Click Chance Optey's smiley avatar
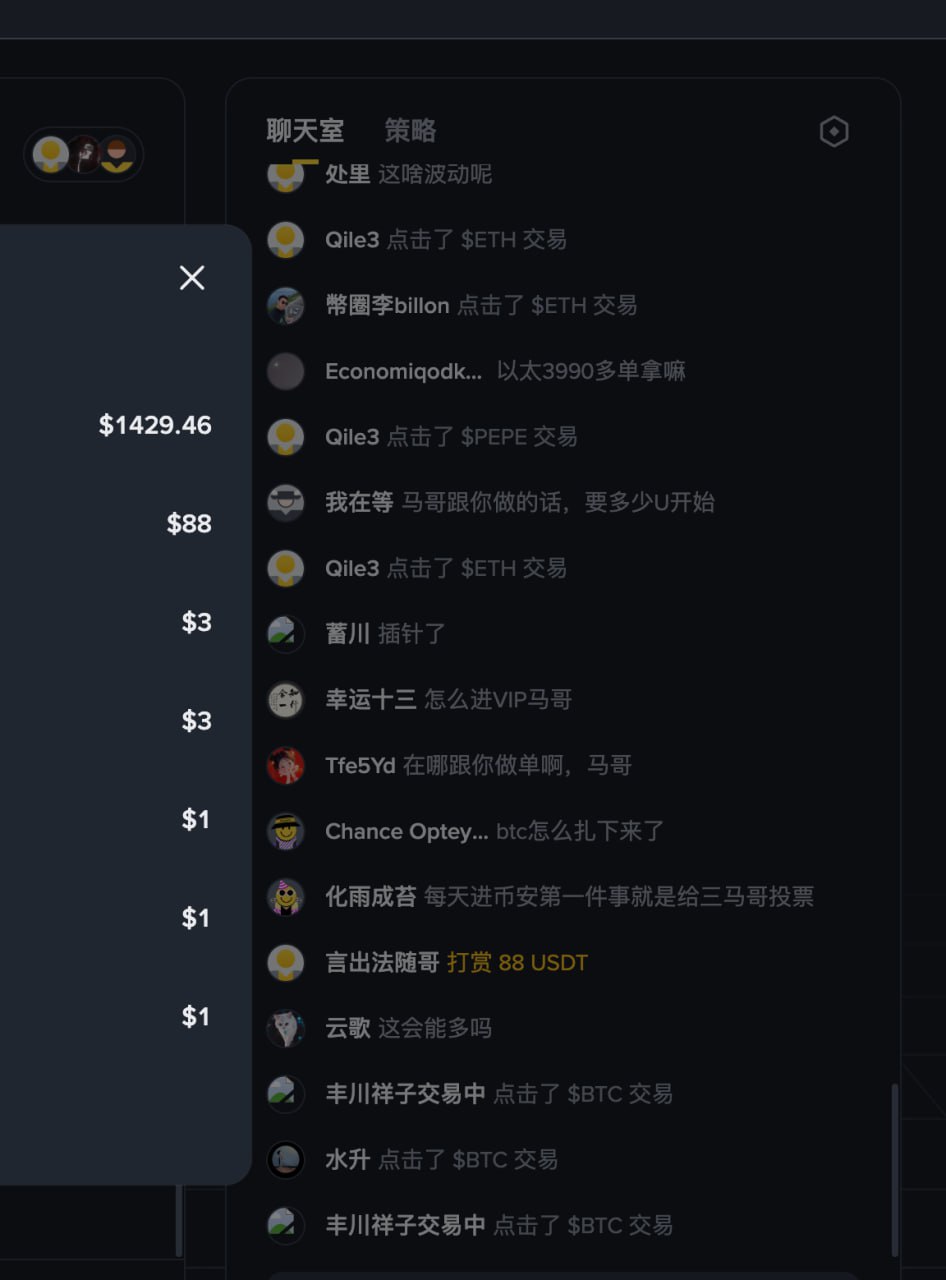Viewport: 946px width, 1280px height. 286,832
